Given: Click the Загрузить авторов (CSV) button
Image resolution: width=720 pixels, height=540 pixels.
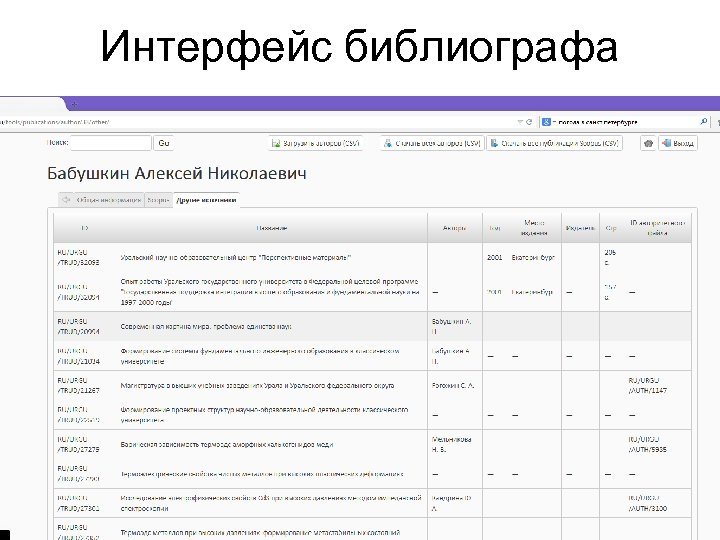Looking at the screenshot, I should pos(315,143).
